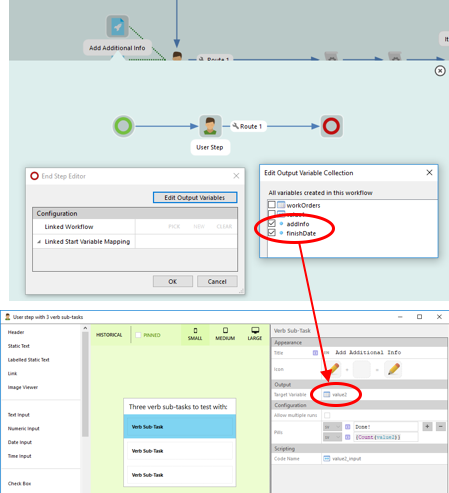Click the Add Additional Info rocket icon
The height and width of the screenshot is (493, 449).
[x=118, y=26]
